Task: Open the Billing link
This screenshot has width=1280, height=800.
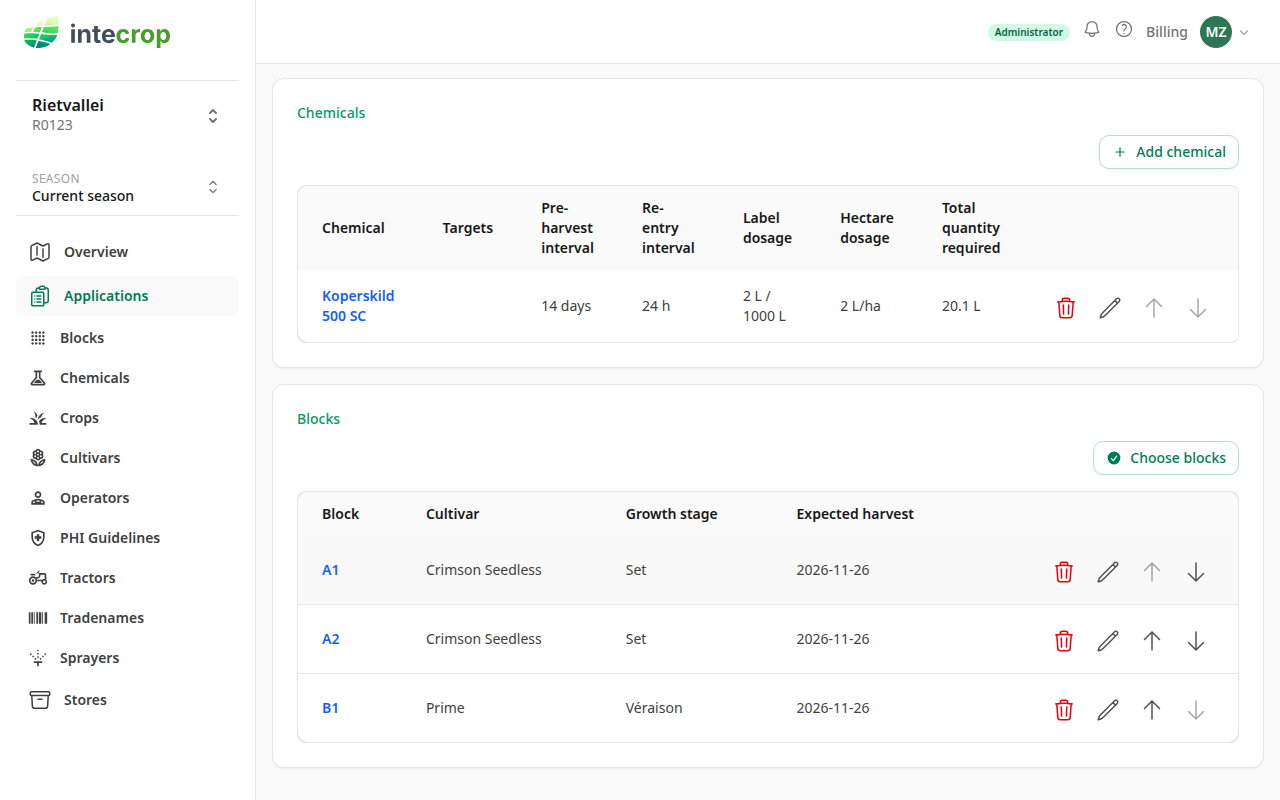Action: click(1167, 32)
